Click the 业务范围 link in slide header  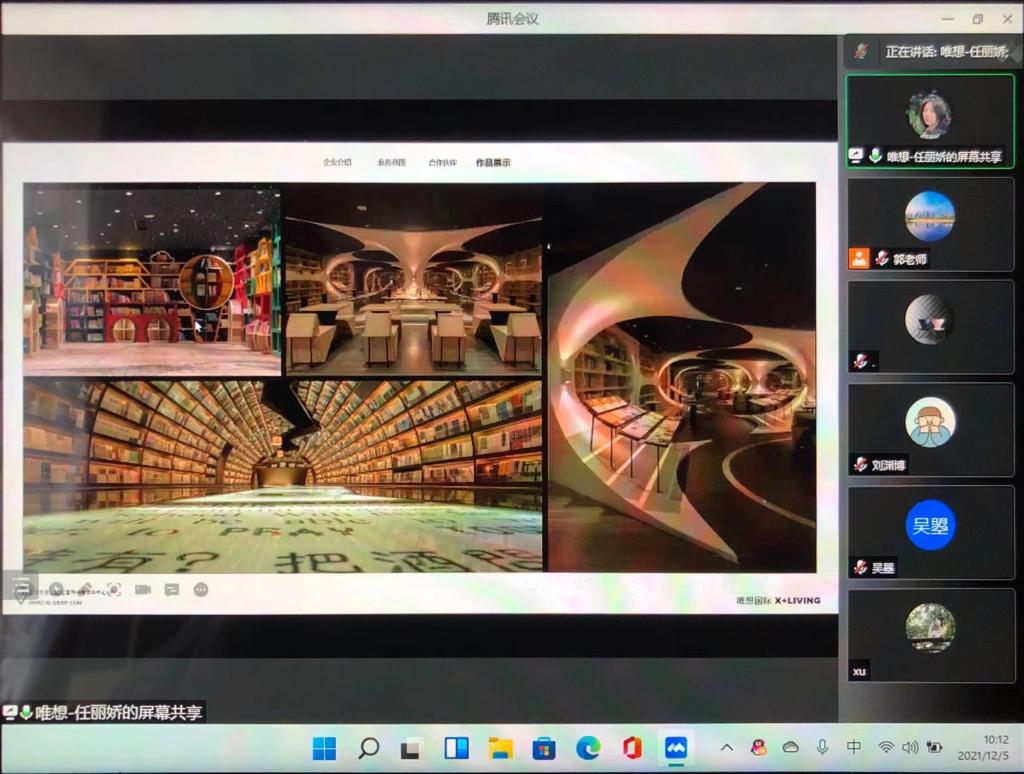point(391,162)
